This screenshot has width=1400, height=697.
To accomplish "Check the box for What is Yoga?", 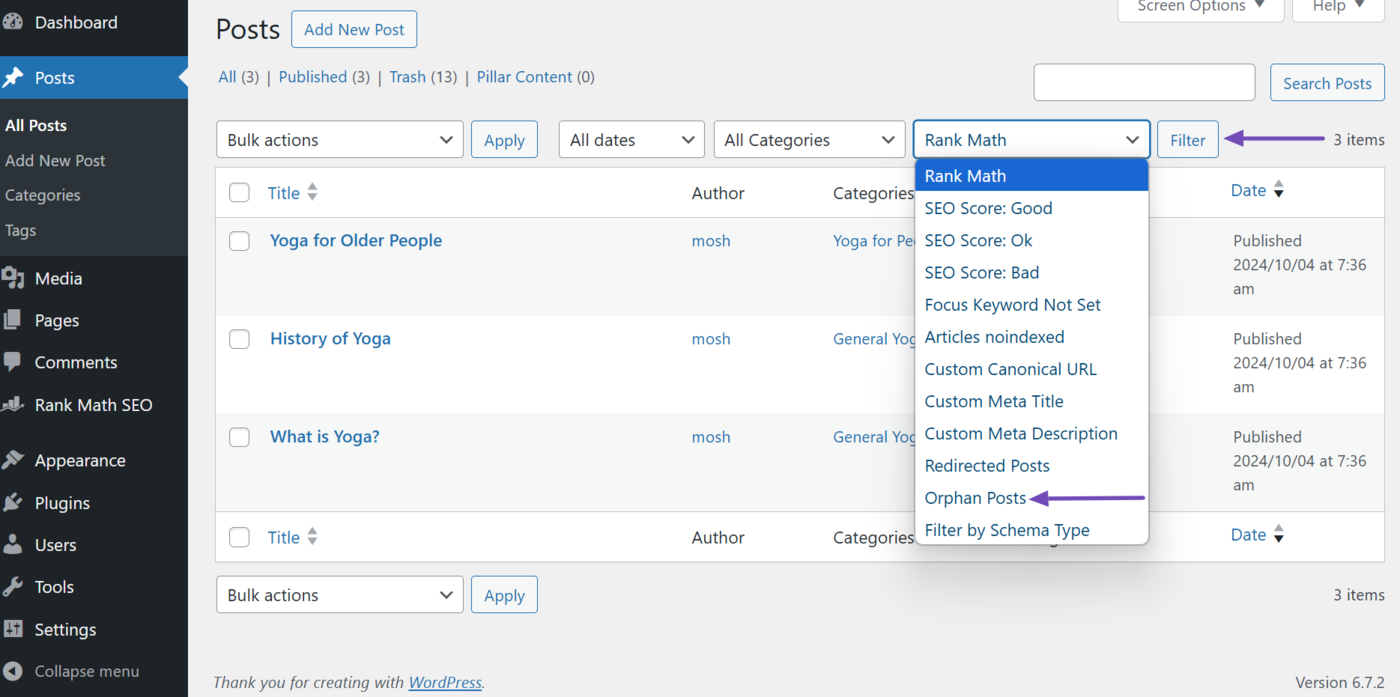I will (x=239, y=437).
